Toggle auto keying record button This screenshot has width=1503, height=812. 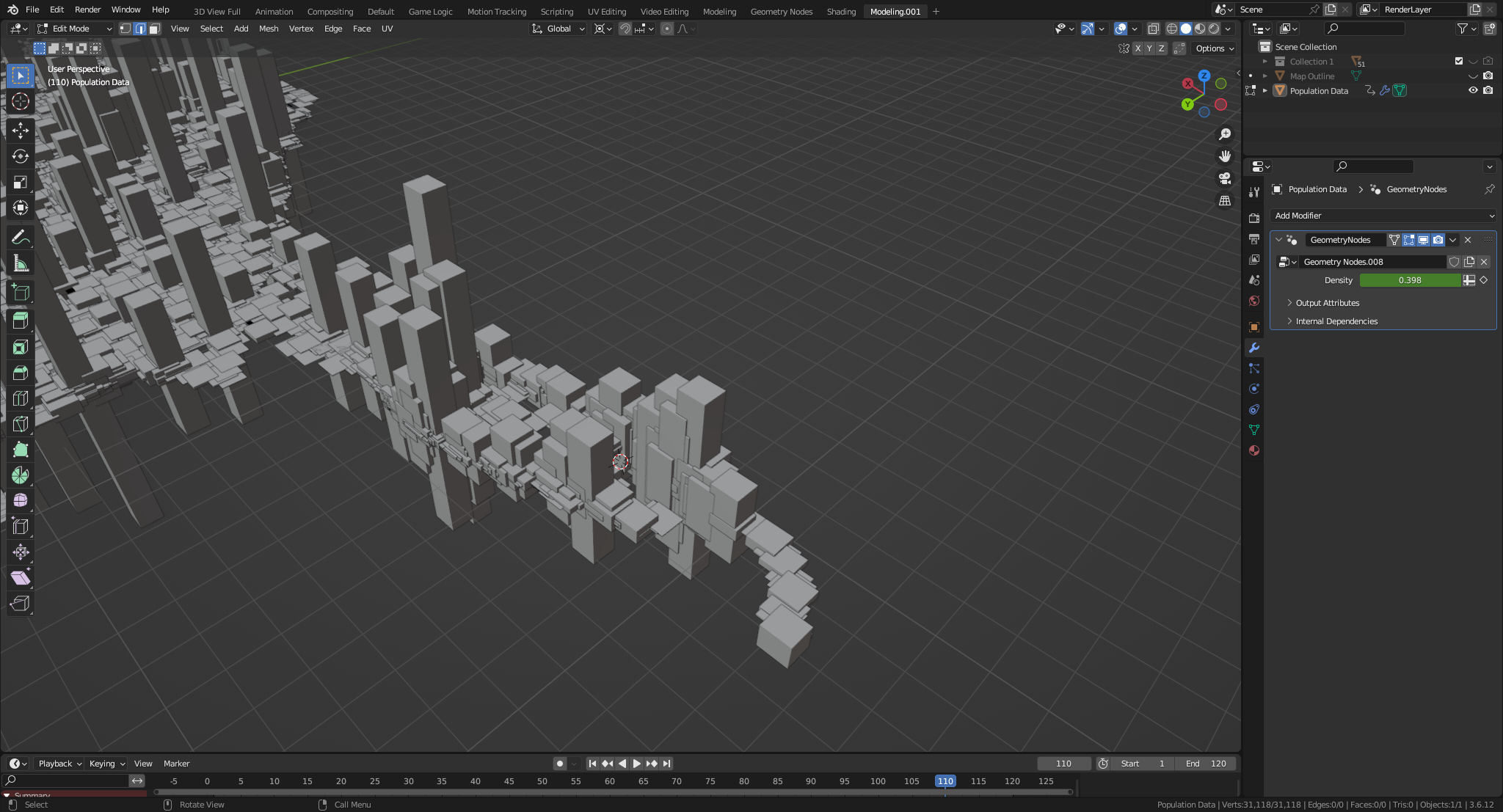(x=560, y=764)
